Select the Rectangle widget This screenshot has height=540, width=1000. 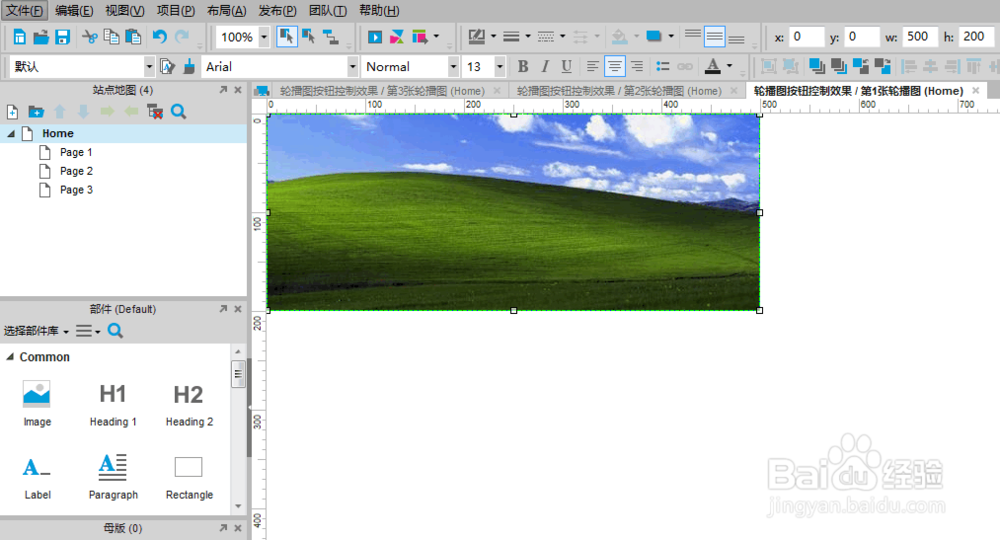[189, 478]
